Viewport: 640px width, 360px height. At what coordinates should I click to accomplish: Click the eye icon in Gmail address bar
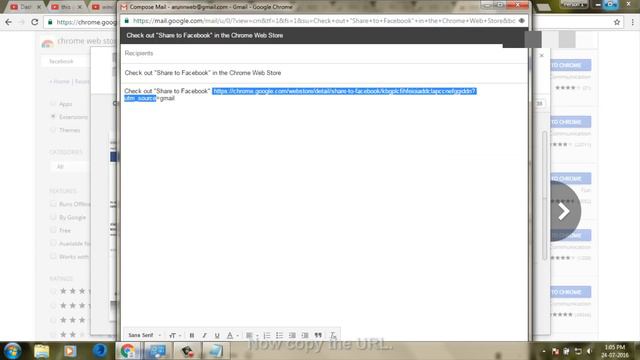click(x=522, y=21)
